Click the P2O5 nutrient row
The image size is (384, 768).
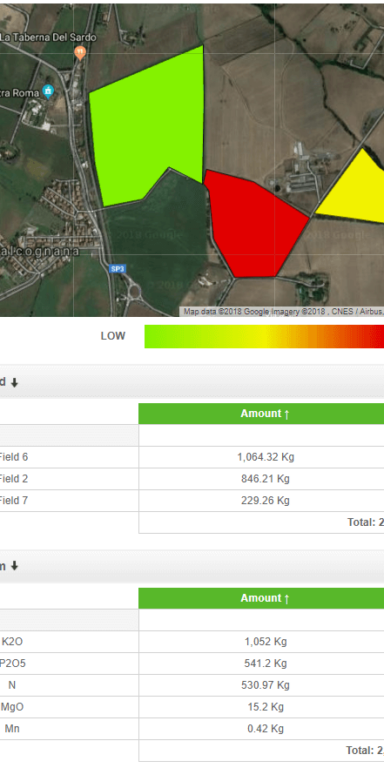coord(192,663)
